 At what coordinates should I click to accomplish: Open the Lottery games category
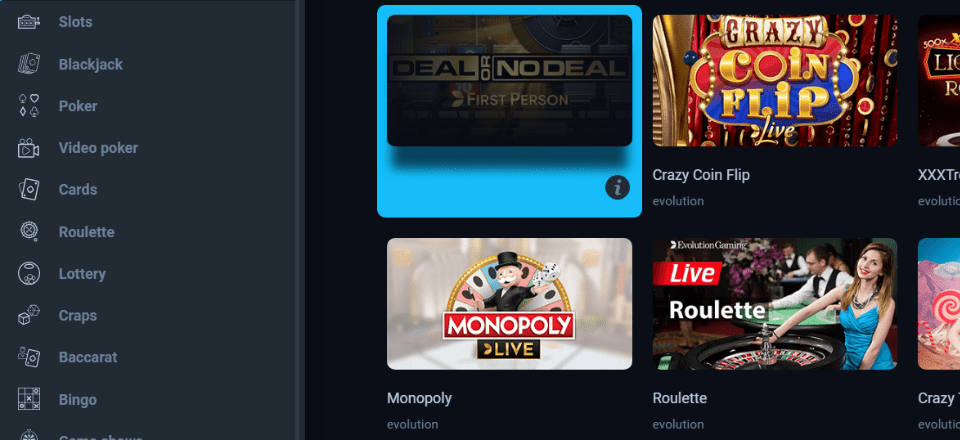[82, 274]
